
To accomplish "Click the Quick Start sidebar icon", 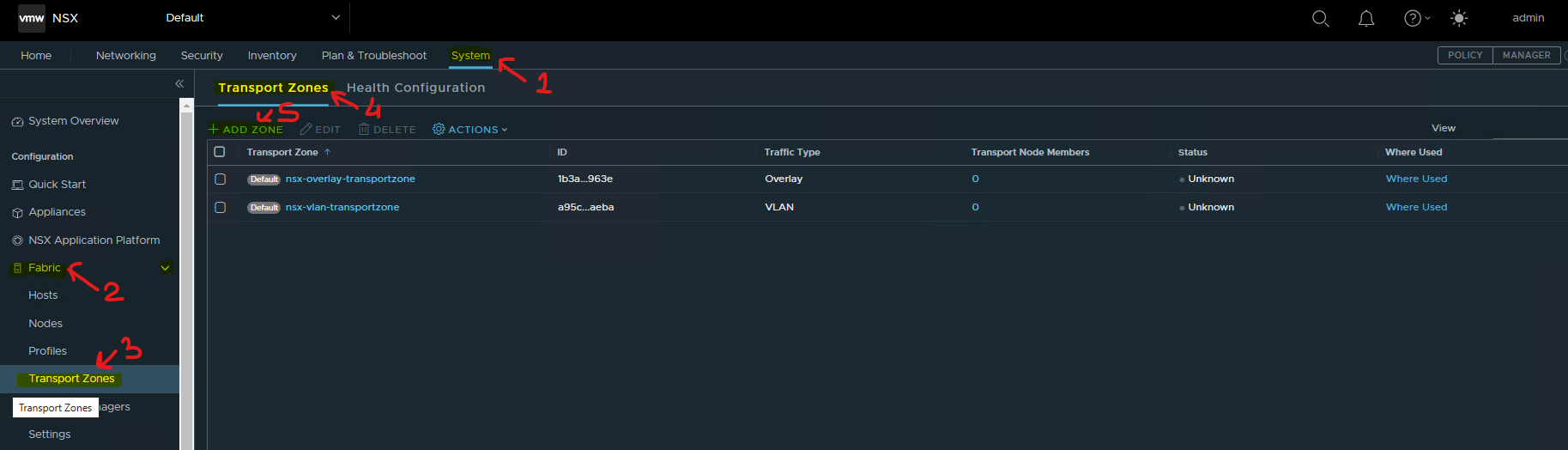I will tap(17, 185).
